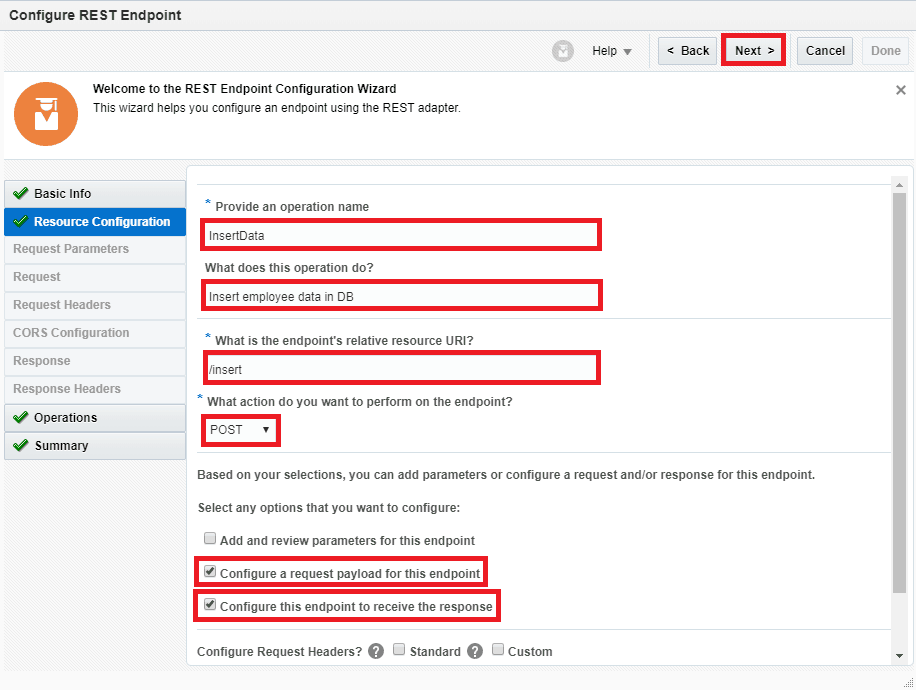
Task: Uncheck Configure a request payload for this endpoint
Action: pyautogui.click(x=209, y=571)
